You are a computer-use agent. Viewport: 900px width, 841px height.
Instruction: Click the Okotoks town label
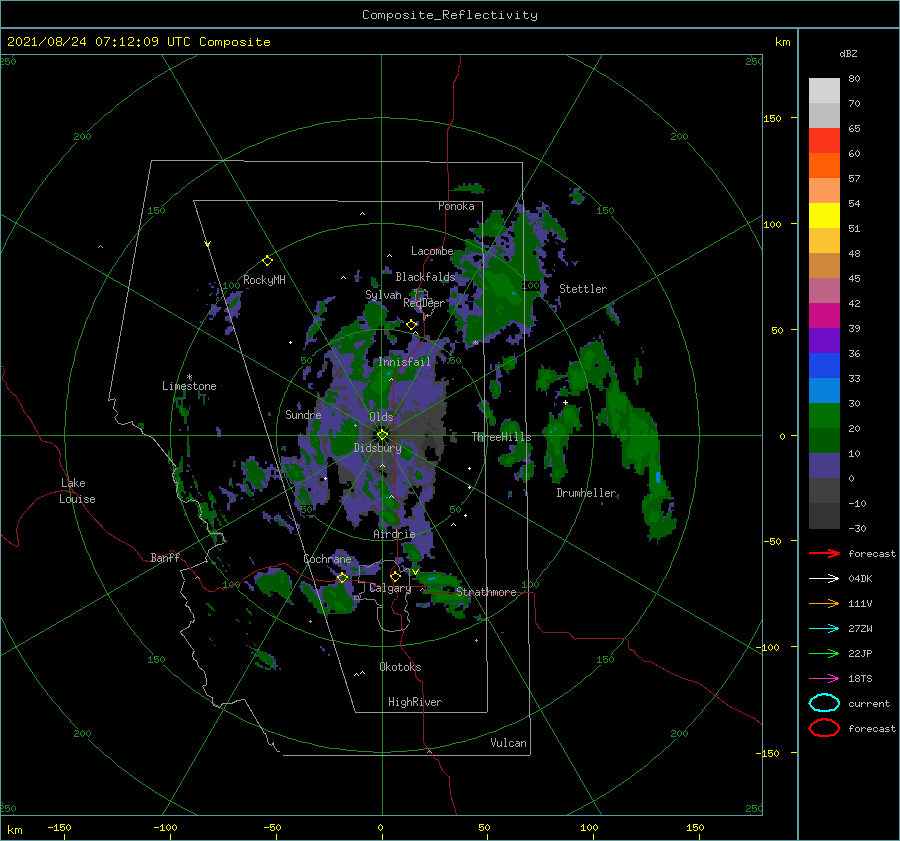400,667
